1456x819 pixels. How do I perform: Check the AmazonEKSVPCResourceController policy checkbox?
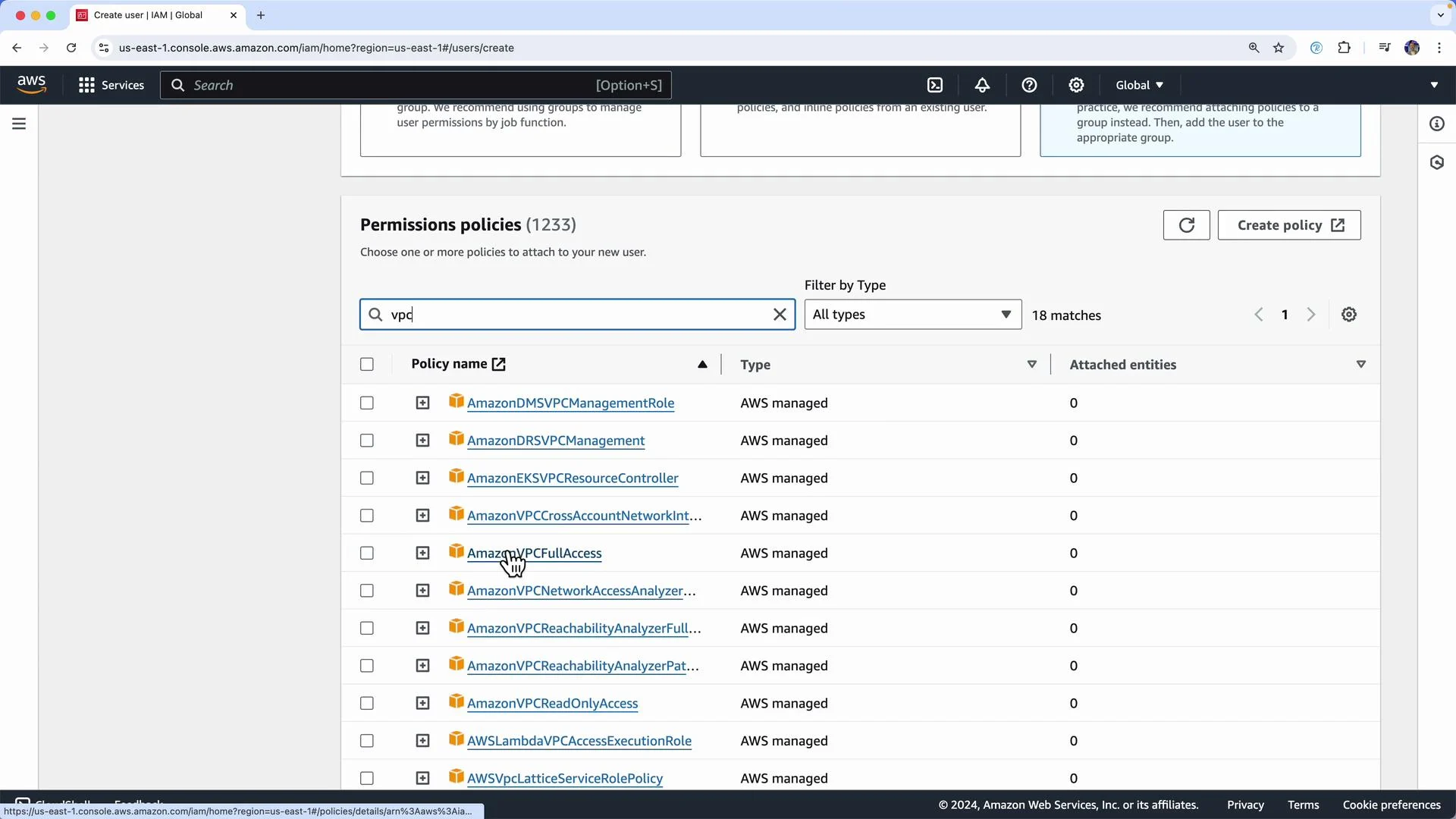367,479
